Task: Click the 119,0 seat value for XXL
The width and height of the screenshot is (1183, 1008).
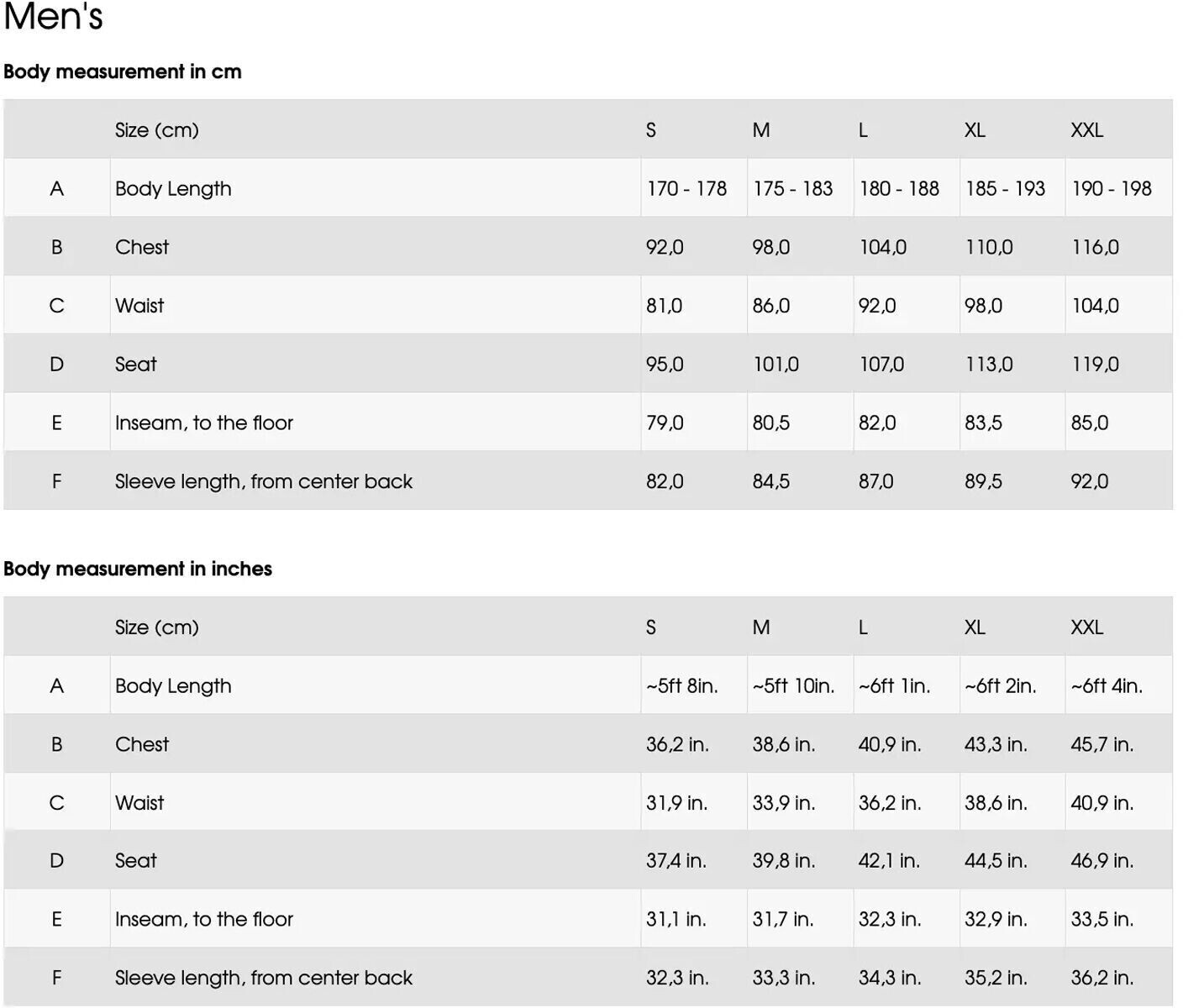Action: (1096, 365)
